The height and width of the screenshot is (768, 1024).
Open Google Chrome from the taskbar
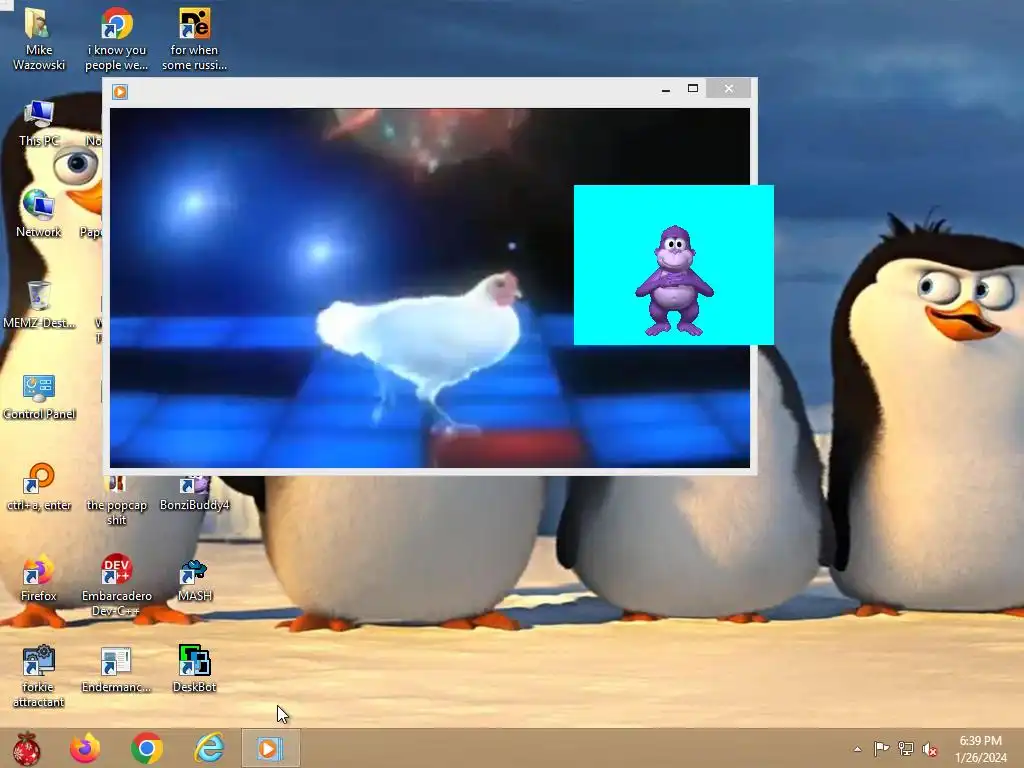pos(147,748)
